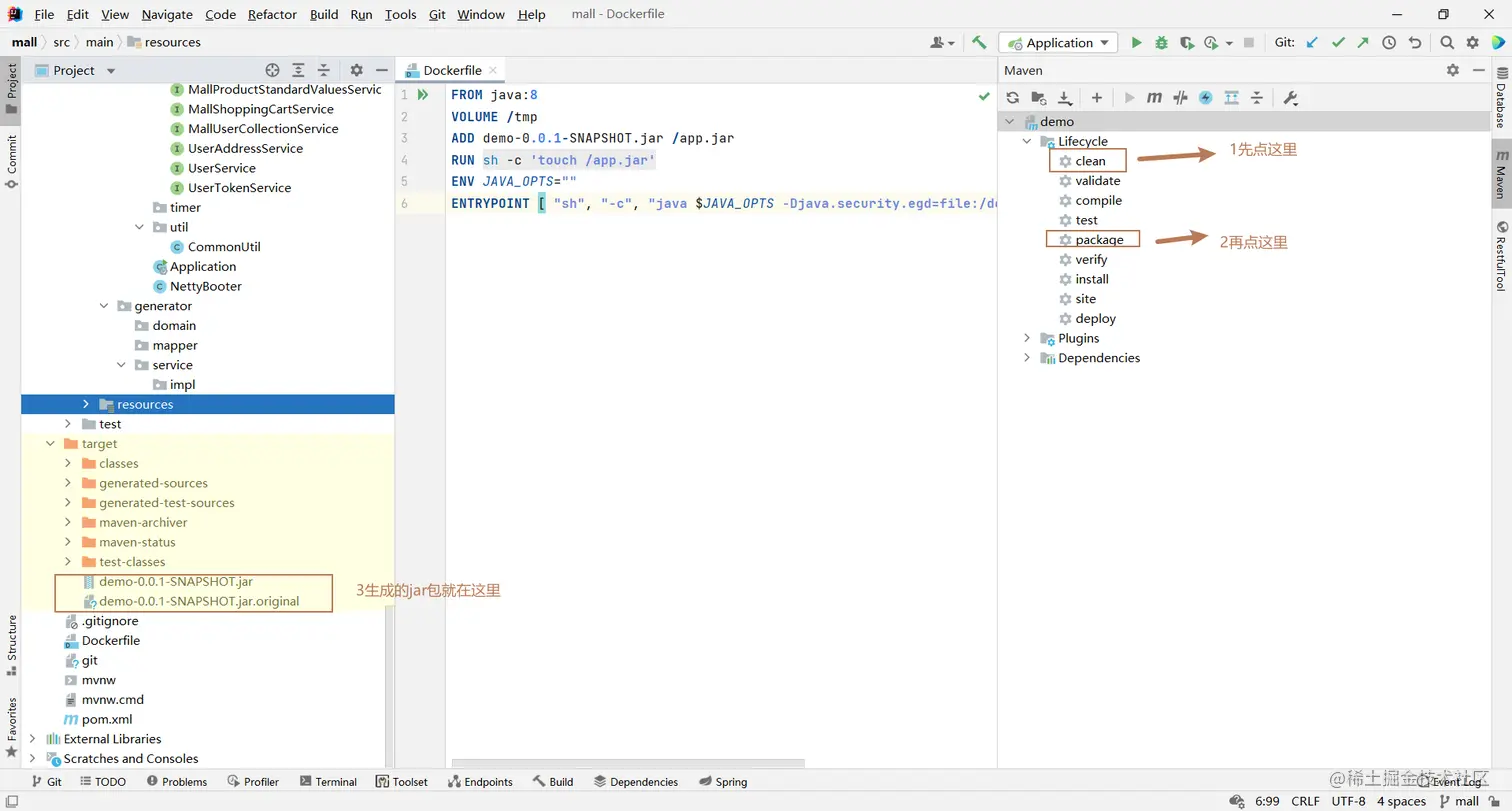Screen dimensions: 1512x811
Task: Toggle the Favorites tool window
Action: 11,726
